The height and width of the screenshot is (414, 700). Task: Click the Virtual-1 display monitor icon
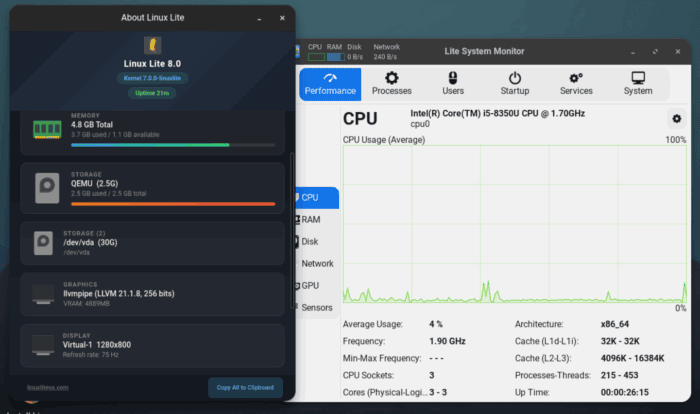point(43,346)
